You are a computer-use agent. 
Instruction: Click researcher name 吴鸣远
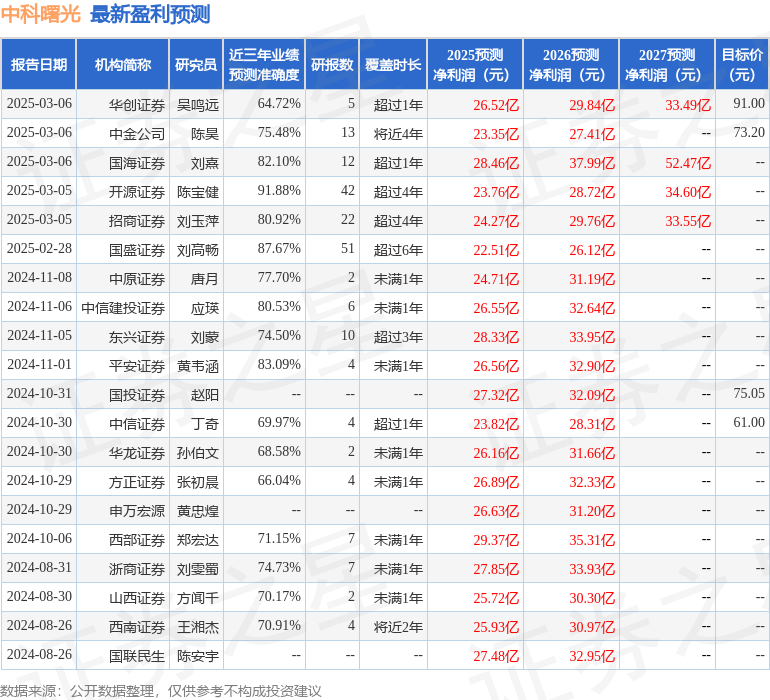[198, 105]
